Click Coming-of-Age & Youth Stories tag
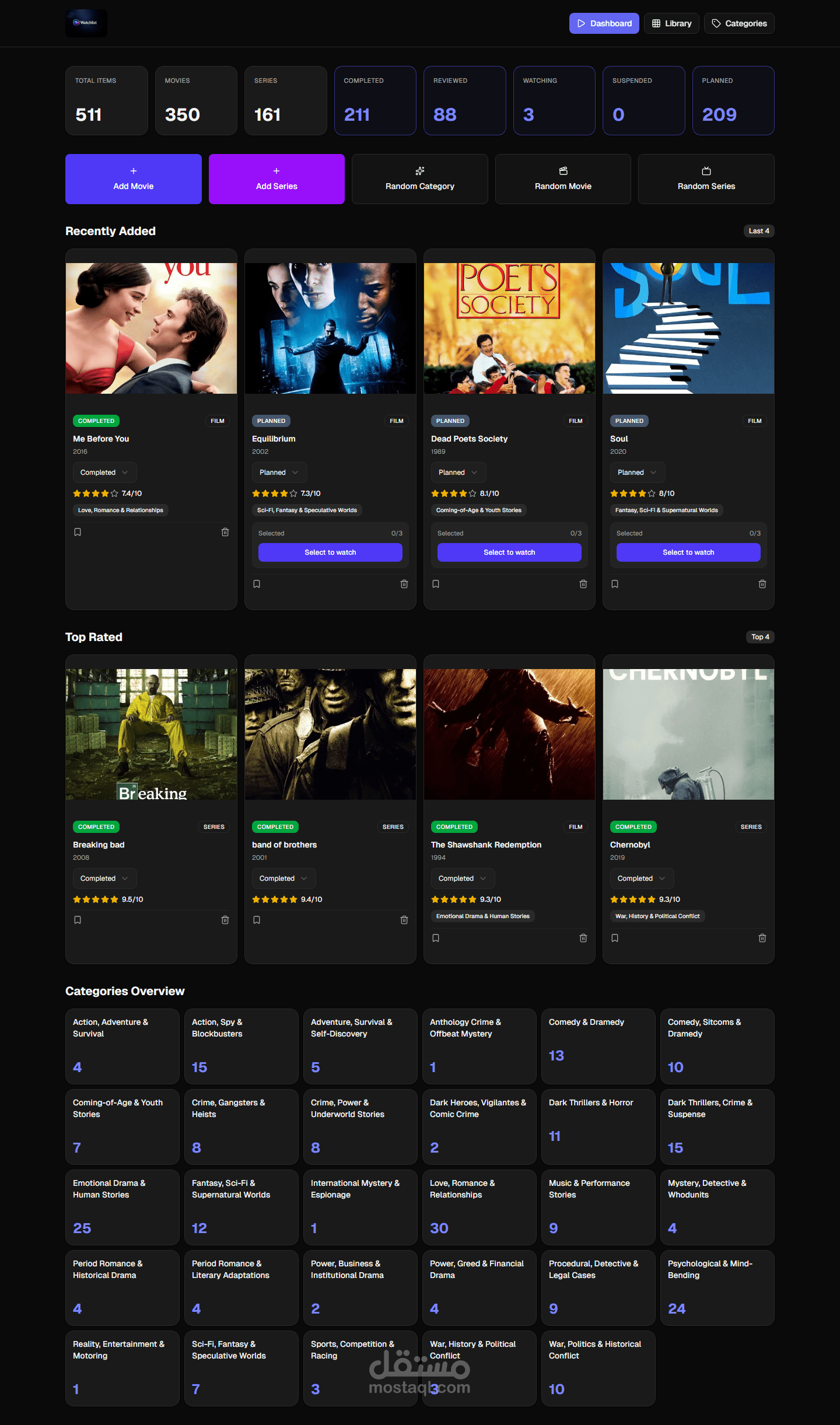The width and height of the screenshot is (840, 1425). point(479,510)
